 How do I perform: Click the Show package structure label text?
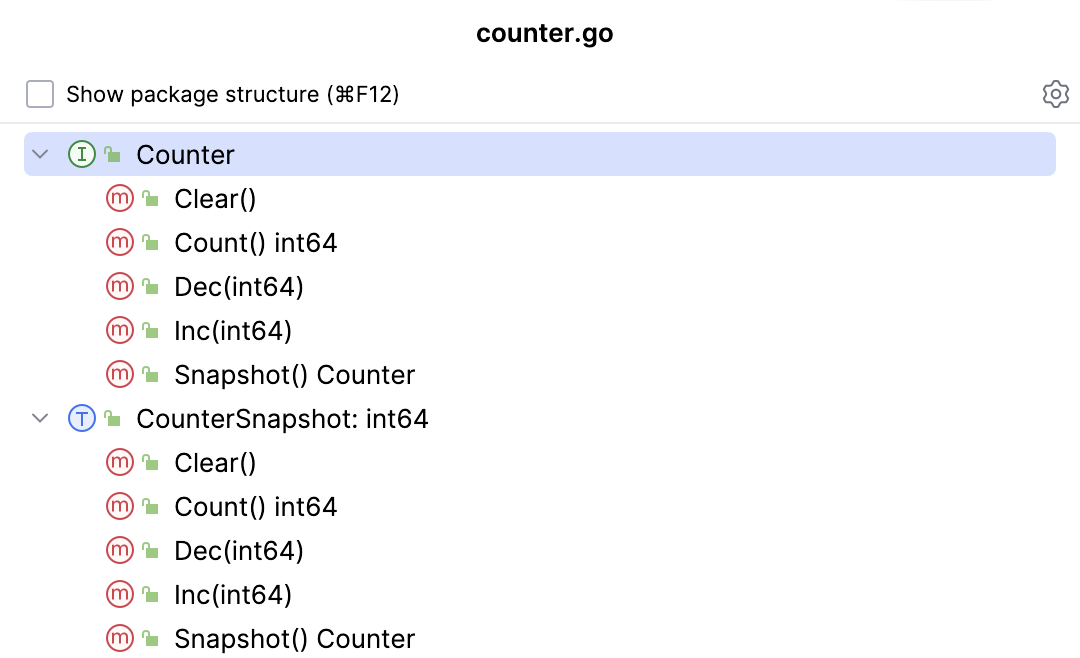pyautogui.click(x=232, y=95)
